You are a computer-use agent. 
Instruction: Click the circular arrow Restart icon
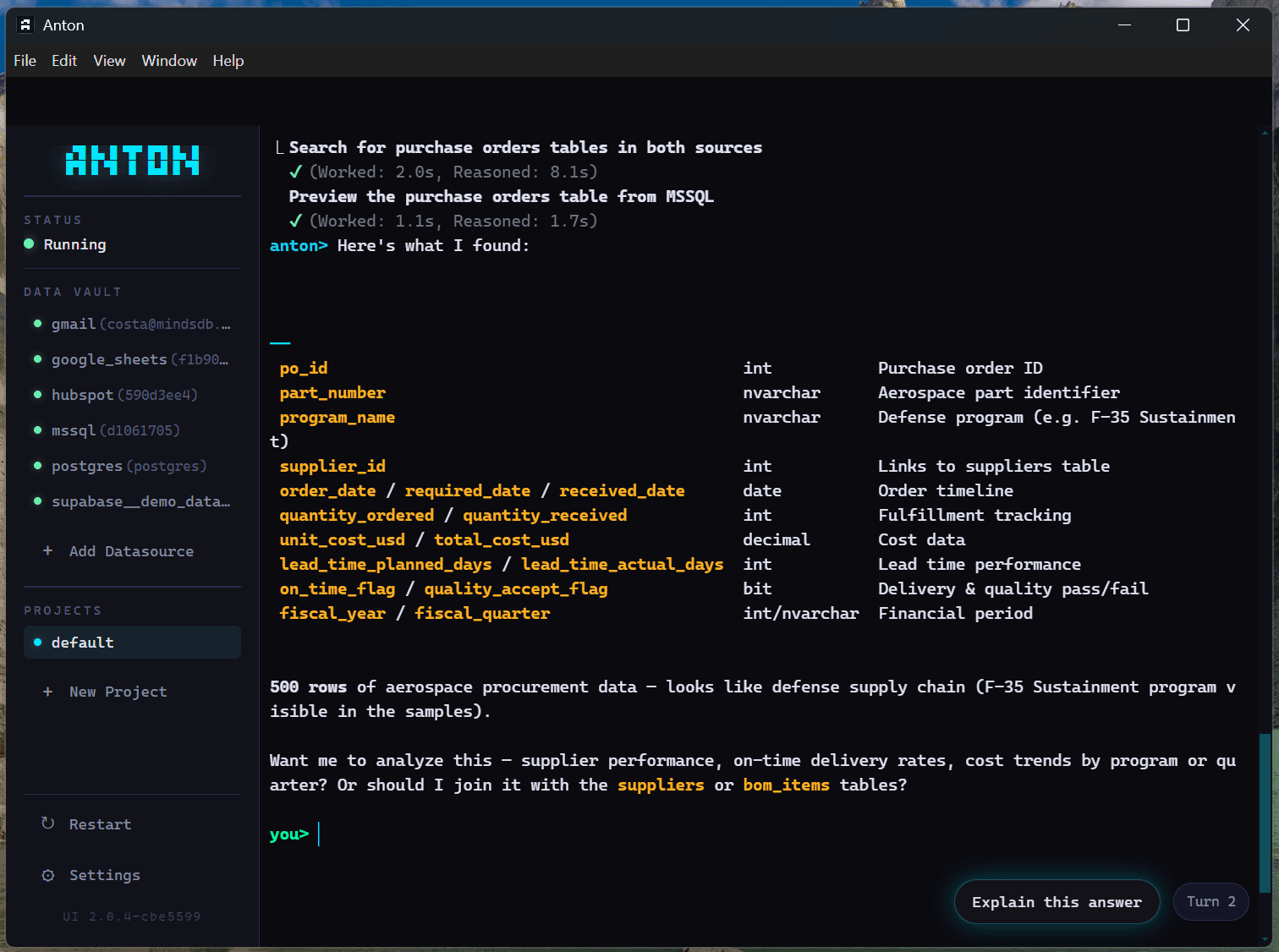tap(47, 823)
